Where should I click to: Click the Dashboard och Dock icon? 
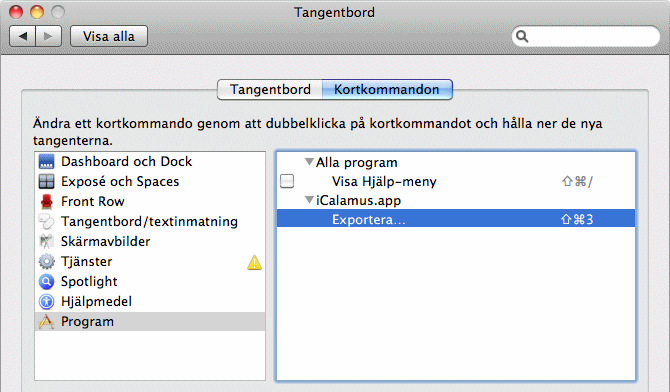pyautogui.click(x=47, y=162)
